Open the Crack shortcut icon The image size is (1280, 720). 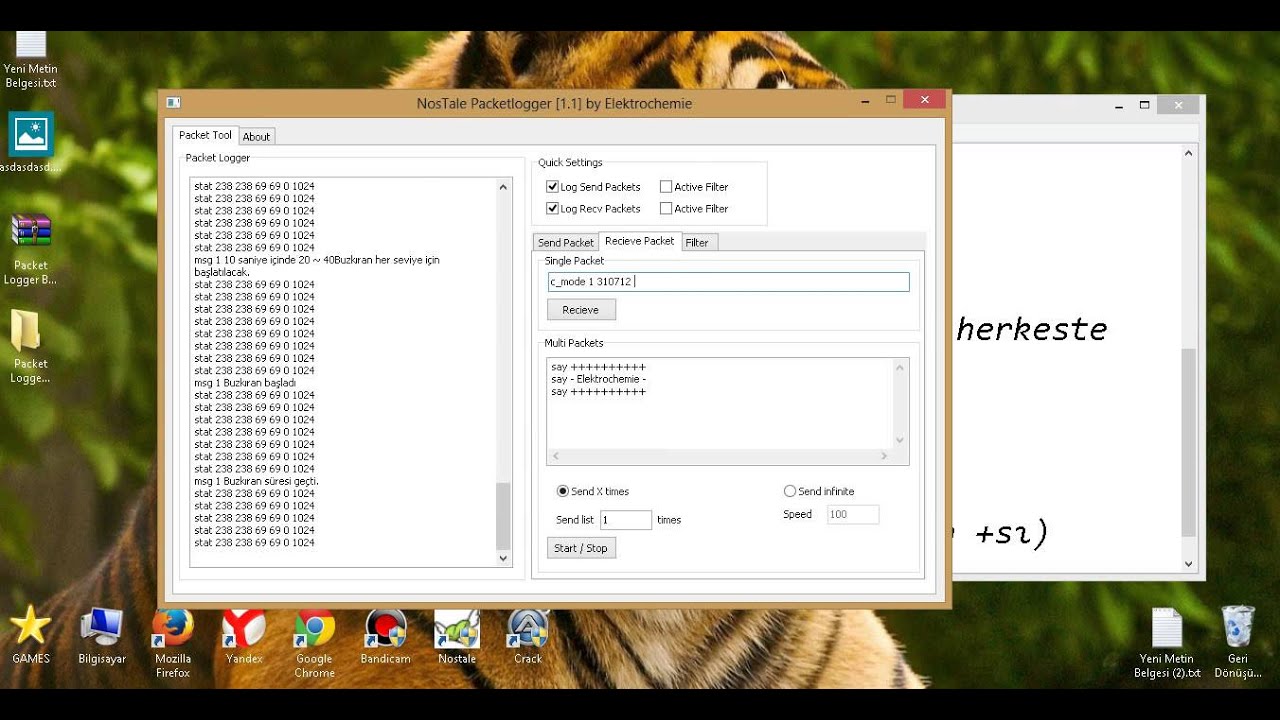pos(528,635)
